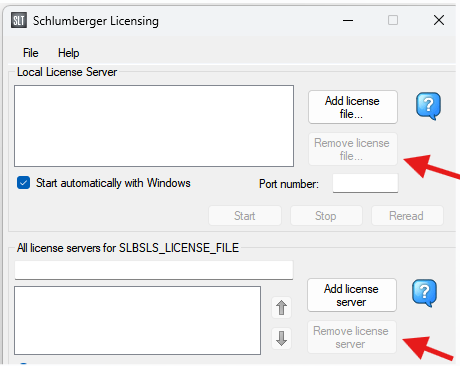Toggle Start automatically with Windows checkbox

point(23,183)
